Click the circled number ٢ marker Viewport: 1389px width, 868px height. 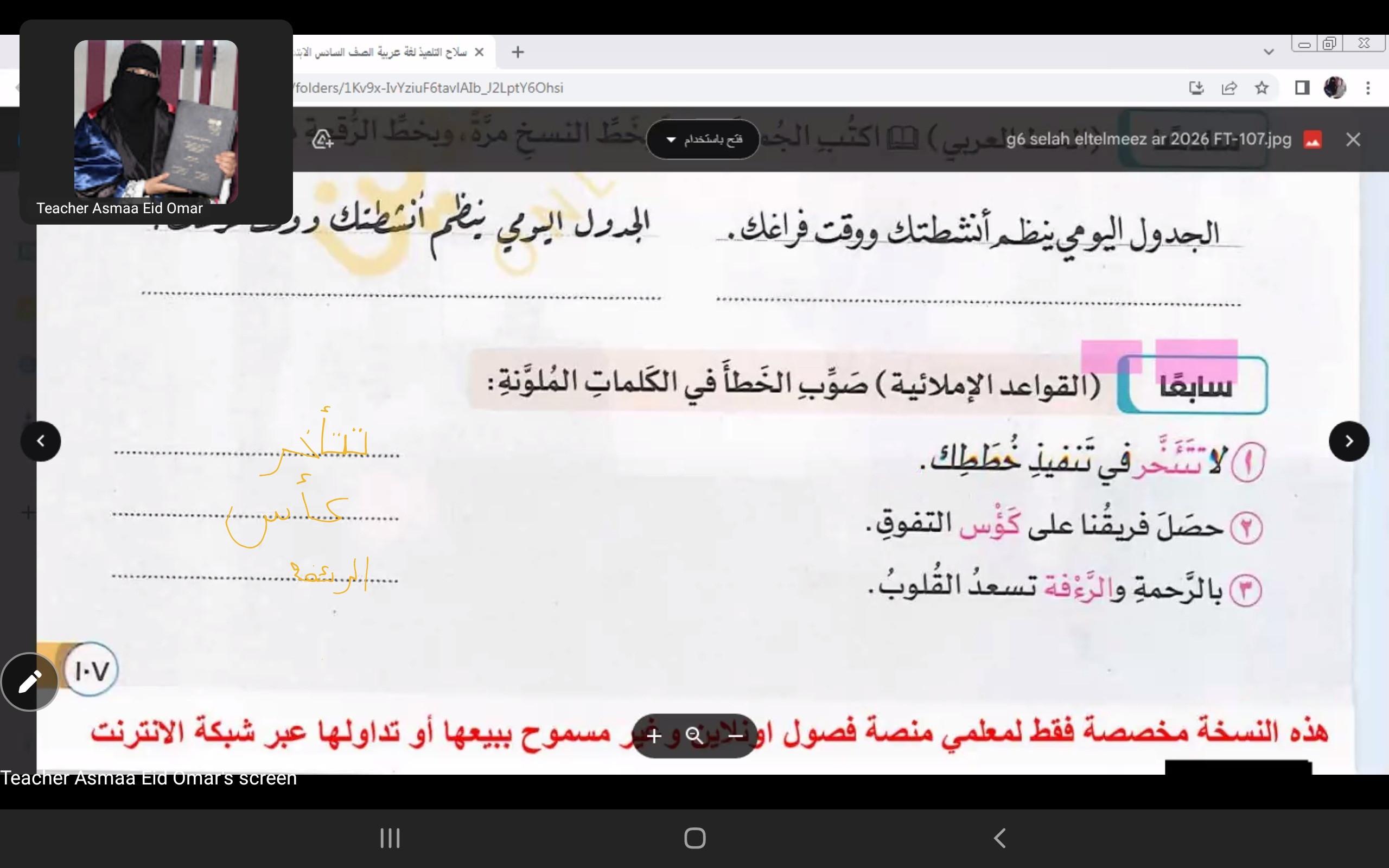(1246, 527)
